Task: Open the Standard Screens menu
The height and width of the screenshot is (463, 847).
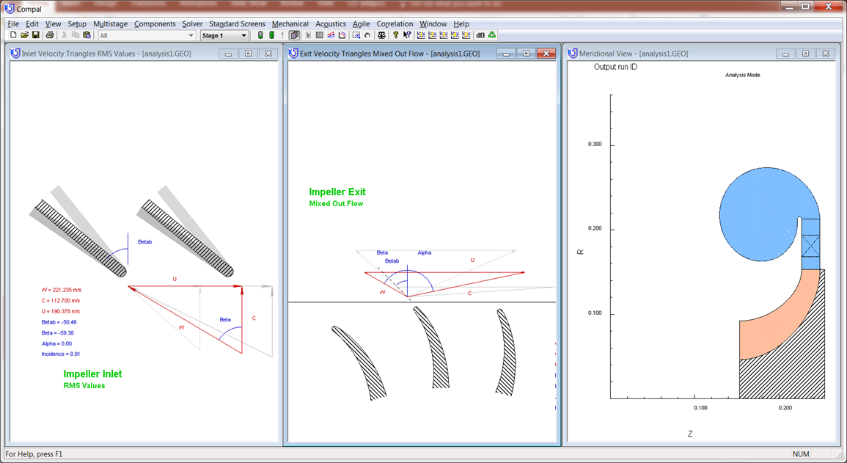Action: [237, 23]
